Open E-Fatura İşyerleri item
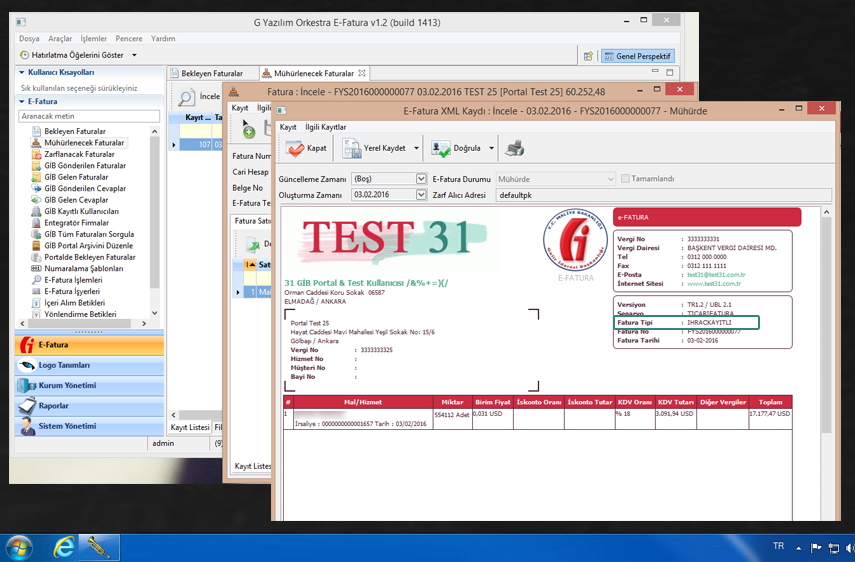Viewport: 855px width, 562px height. point(72,291)
